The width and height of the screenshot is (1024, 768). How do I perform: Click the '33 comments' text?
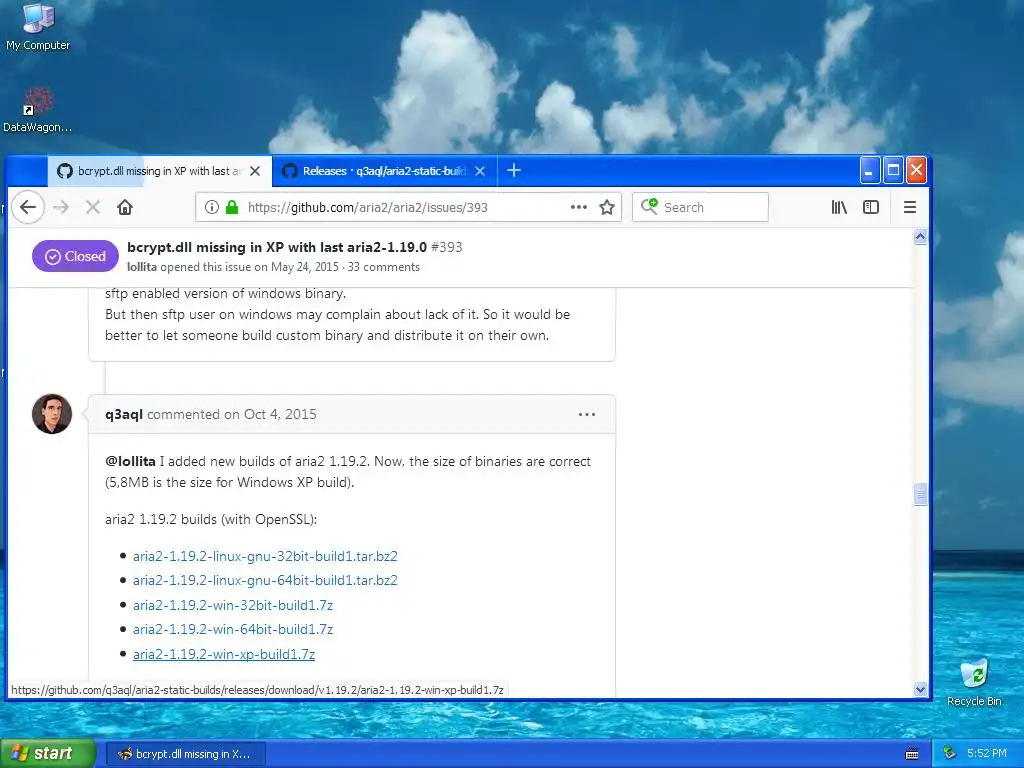[384, 267]
